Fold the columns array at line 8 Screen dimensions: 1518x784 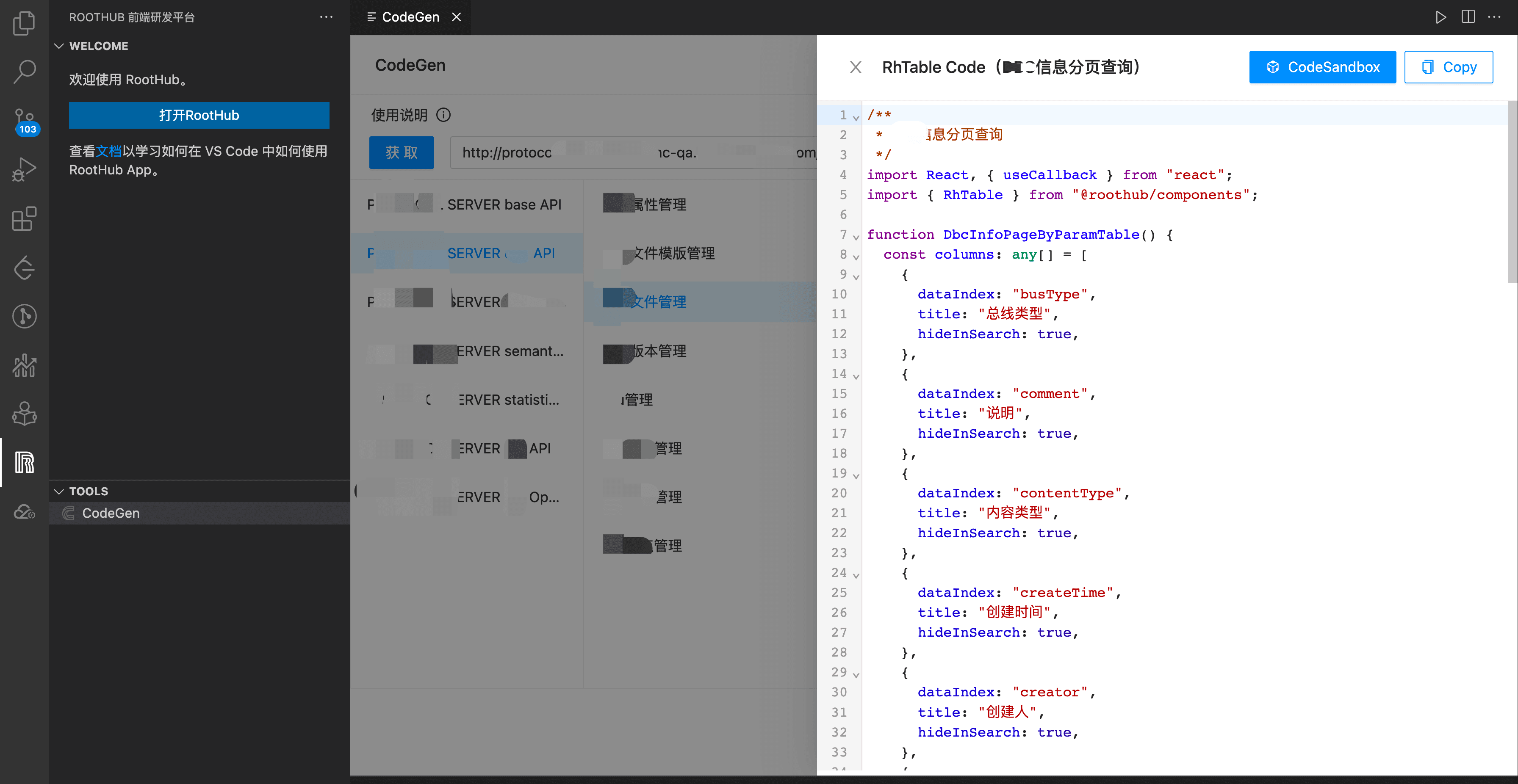click(856, 257)
